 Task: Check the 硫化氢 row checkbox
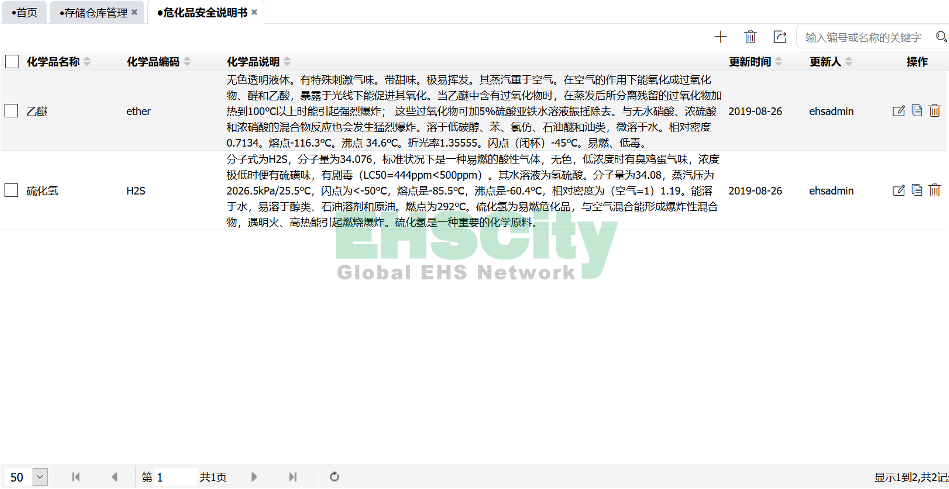[x=11, y=191]
